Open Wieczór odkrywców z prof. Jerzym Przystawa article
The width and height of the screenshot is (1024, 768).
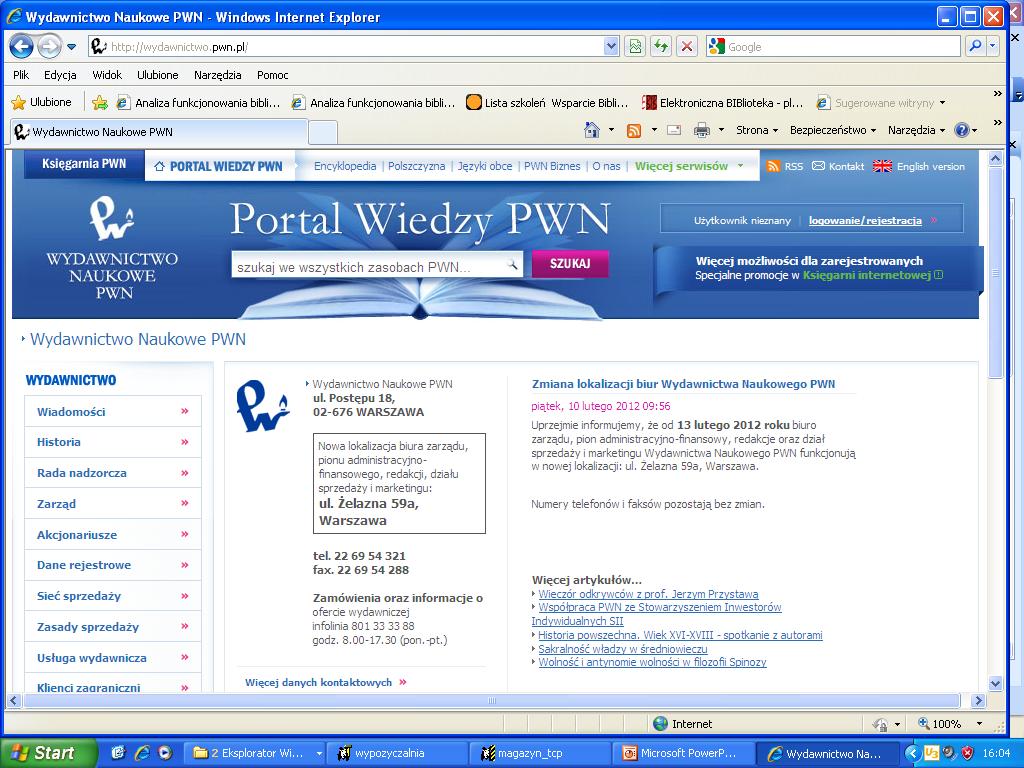pos(648,594)
